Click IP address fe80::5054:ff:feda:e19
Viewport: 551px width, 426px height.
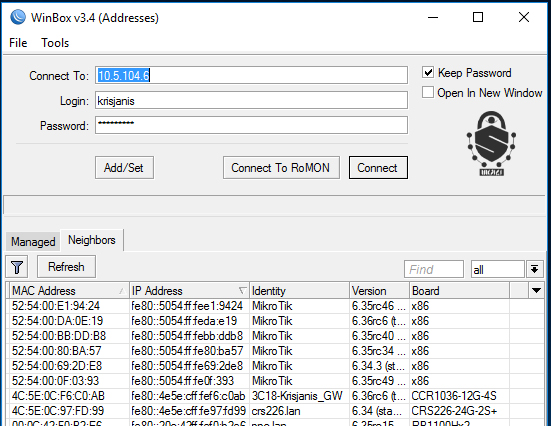coord(184,321)
